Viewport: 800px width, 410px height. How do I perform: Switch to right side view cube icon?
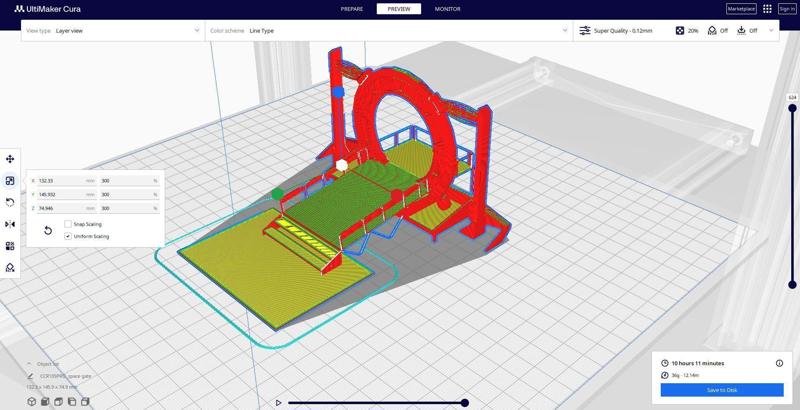pos(85,402)
